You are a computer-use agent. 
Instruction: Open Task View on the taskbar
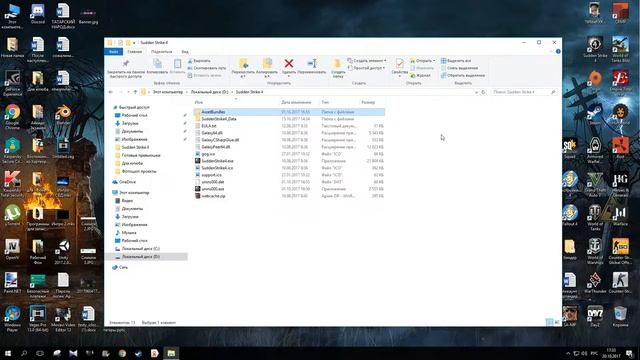40,353
